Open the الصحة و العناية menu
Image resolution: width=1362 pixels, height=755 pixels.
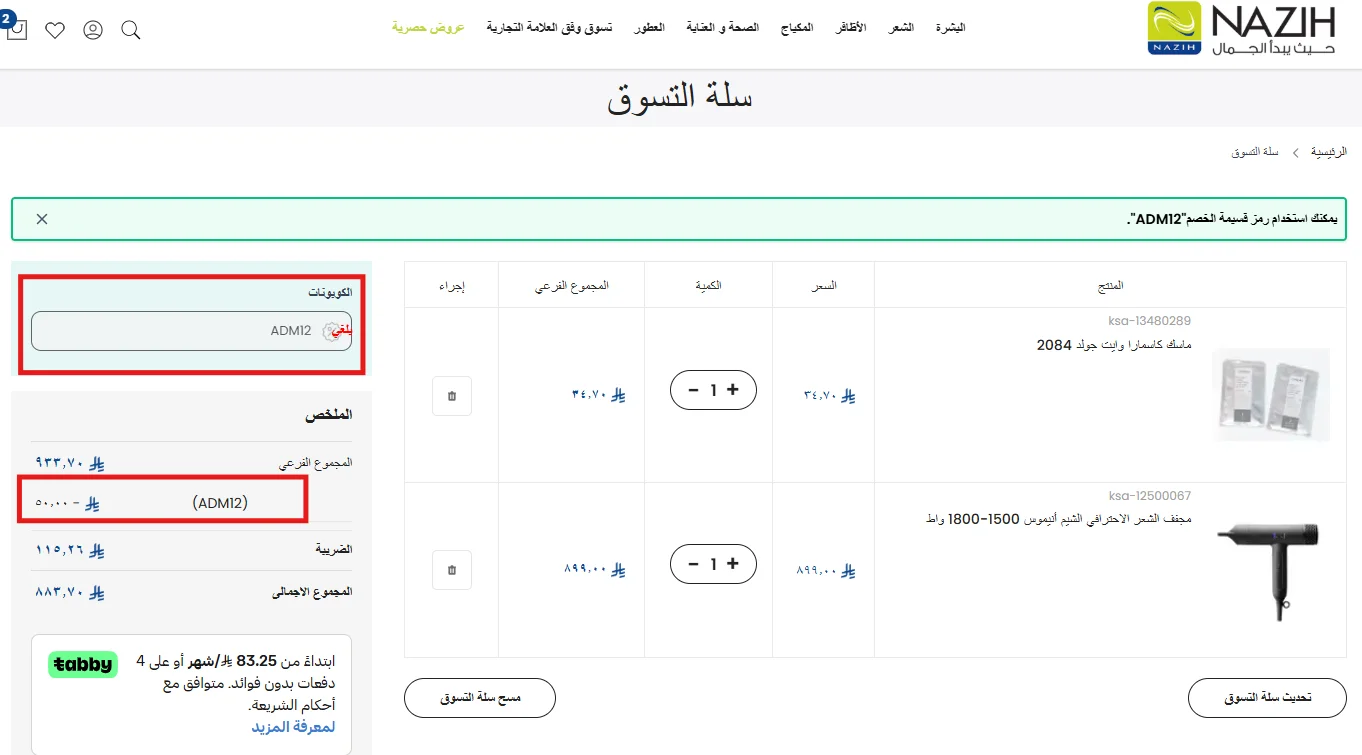(x=723, y=27)
